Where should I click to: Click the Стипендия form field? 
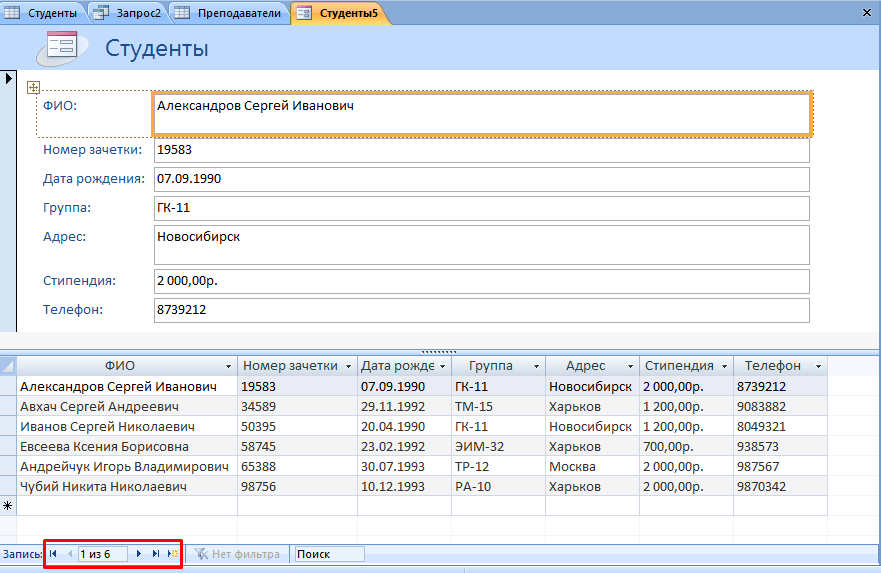pos(482,281)
